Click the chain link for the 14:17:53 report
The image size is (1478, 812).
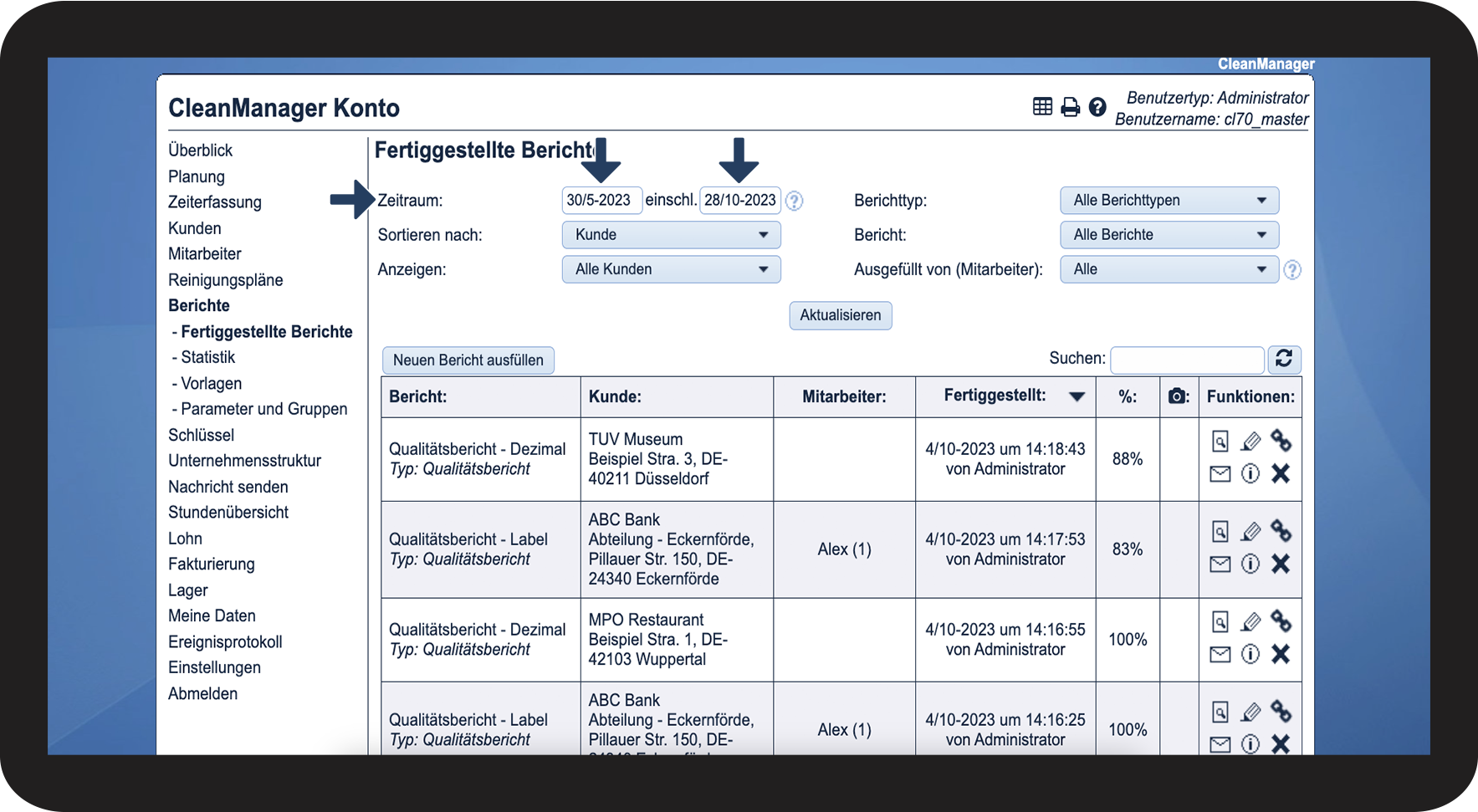[1281, 530]
